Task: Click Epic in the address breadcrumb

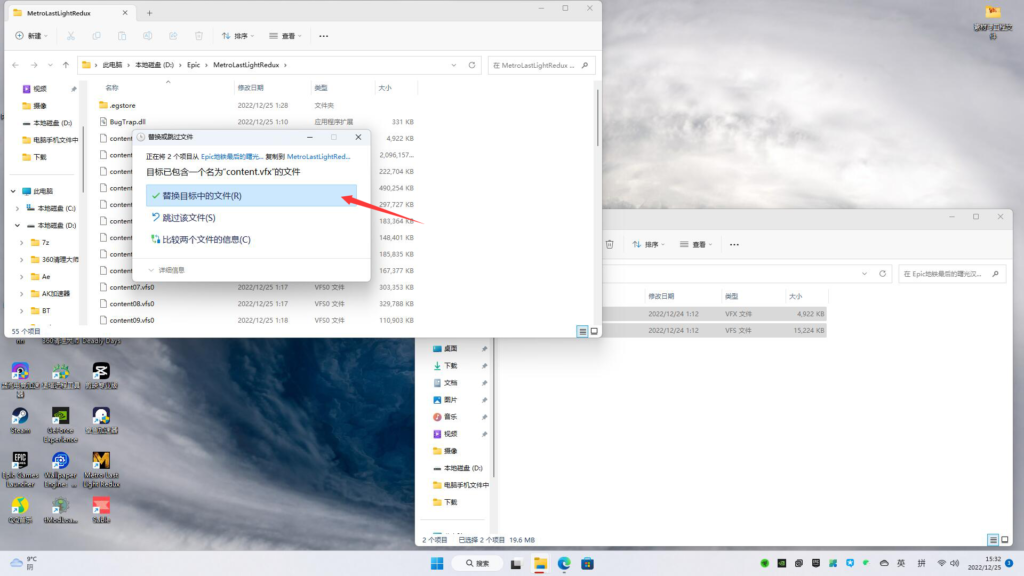Action: [x=193, y=65]
